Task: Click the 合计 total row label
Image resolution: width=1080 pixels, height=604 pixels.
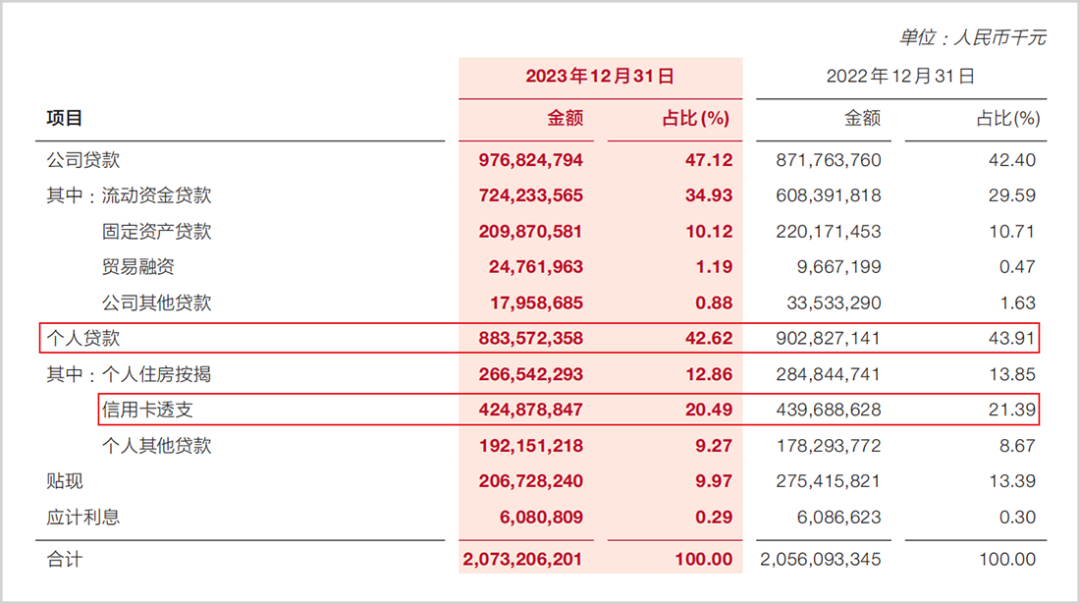Action: (x=65, y=559)
